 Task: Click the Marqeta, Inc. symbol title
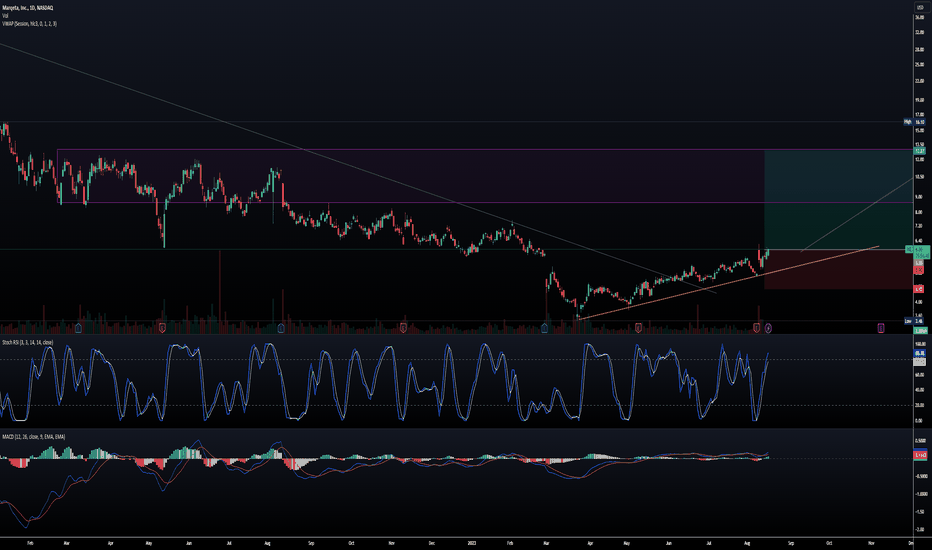coord(27,8)
